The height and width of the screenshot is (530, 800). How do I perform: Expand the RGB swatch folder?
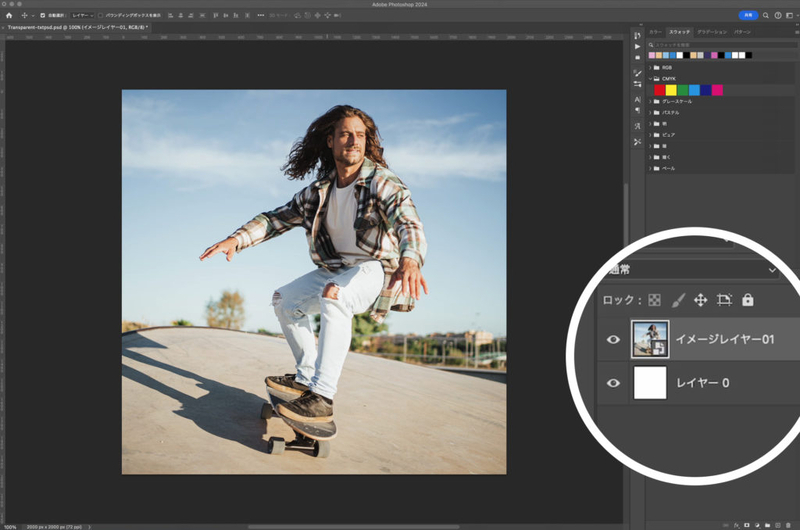(x=651, y=67)
